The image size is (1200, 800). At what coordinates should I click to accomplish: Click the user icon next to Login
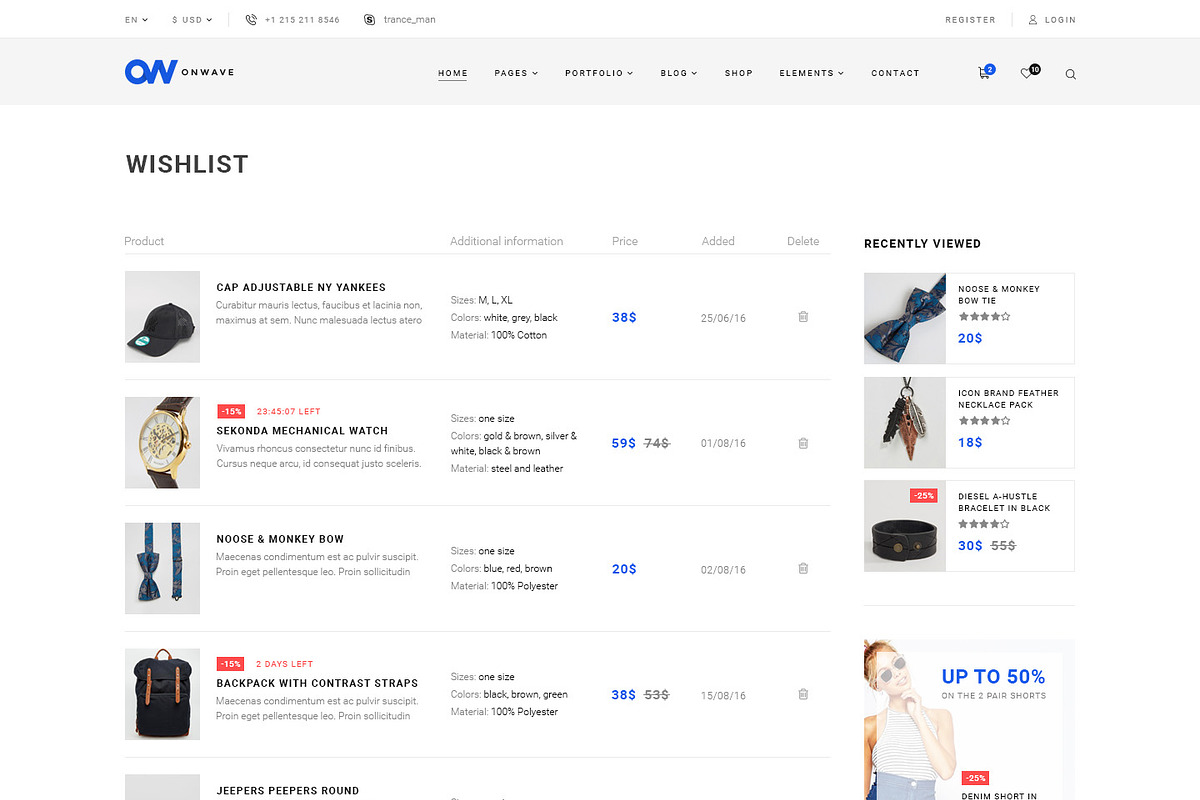(x=1033, y=20)
